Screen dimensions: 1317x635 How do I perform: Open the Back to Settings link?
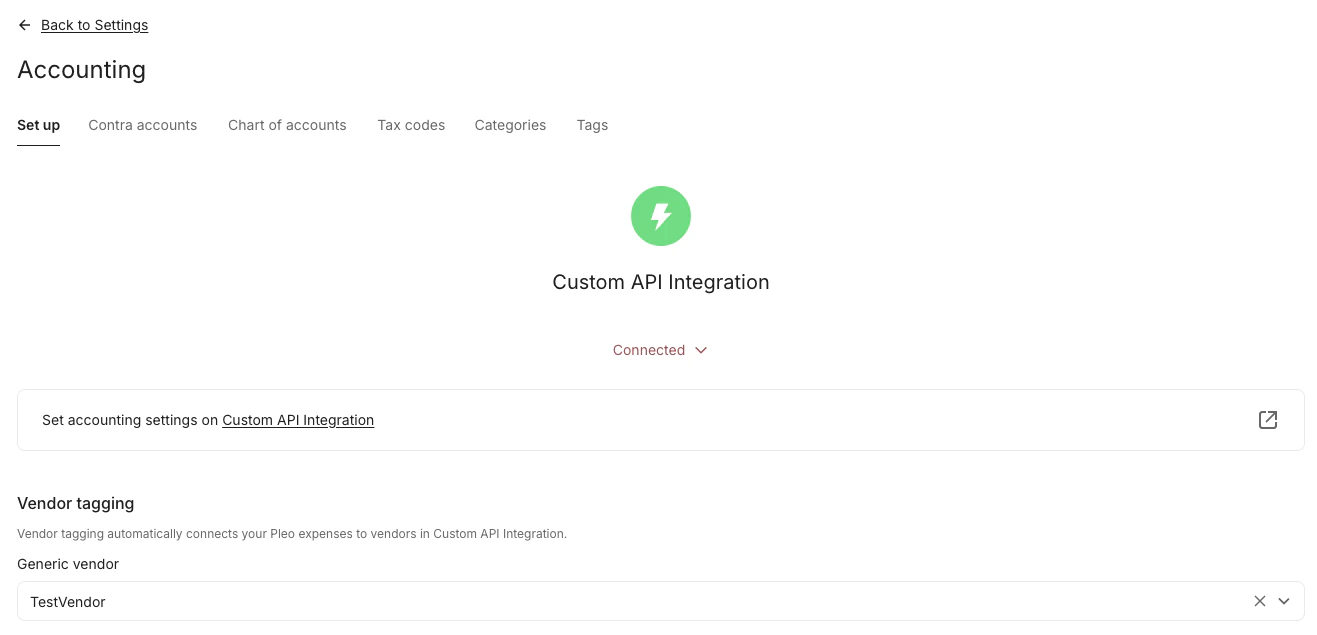[x=94, y=25]
